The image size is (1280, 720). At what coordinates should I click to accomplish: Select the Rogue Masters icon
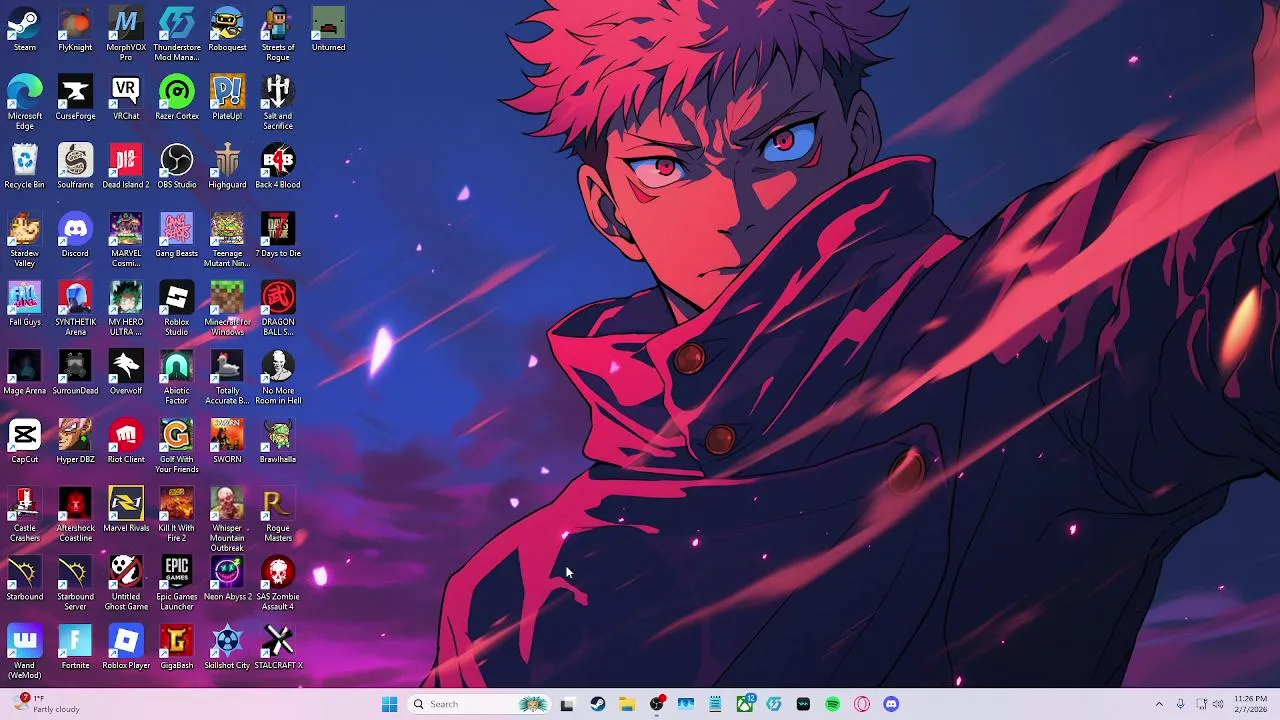pos(278,515)
